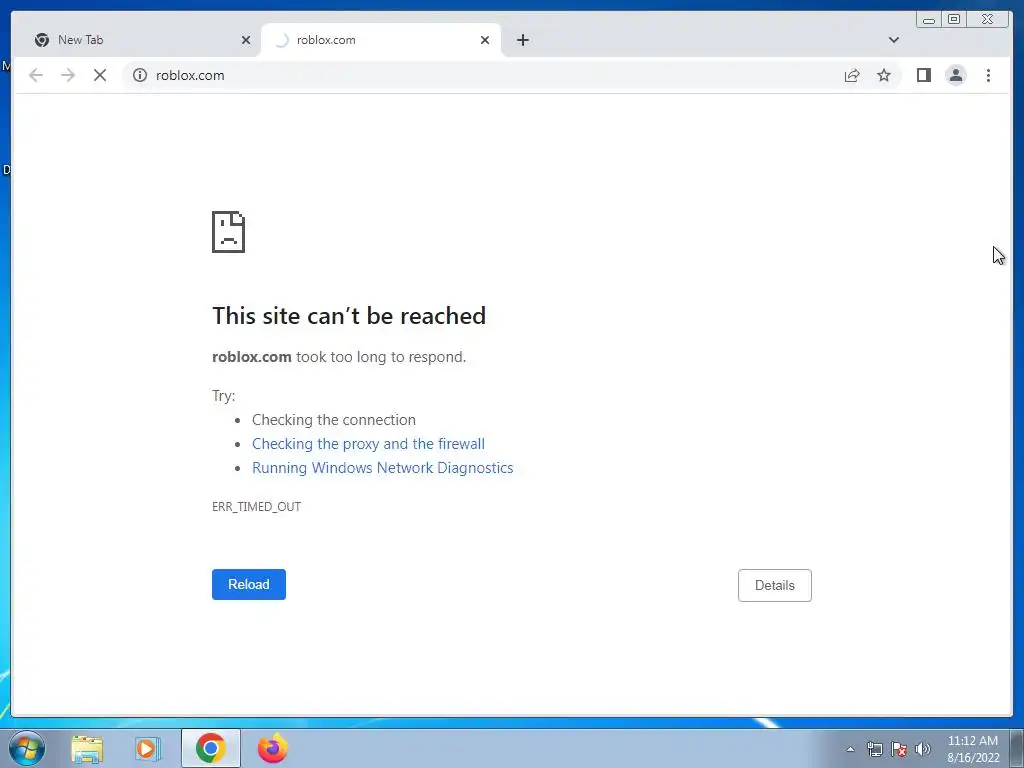Viewport: 1024px width, 768px height.
Task: Restore down the Chrome window
Action: coord(953,20)
